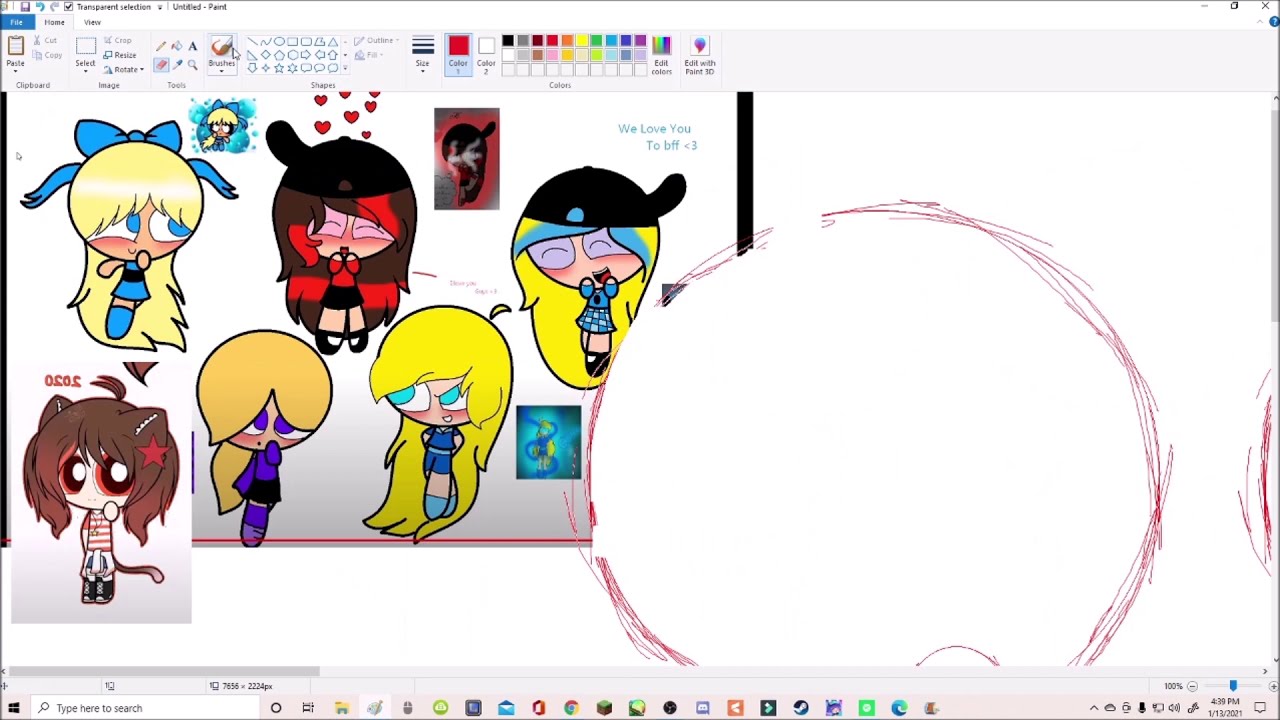Adjust the zoom slider handle

click(x=1233, y=686)
